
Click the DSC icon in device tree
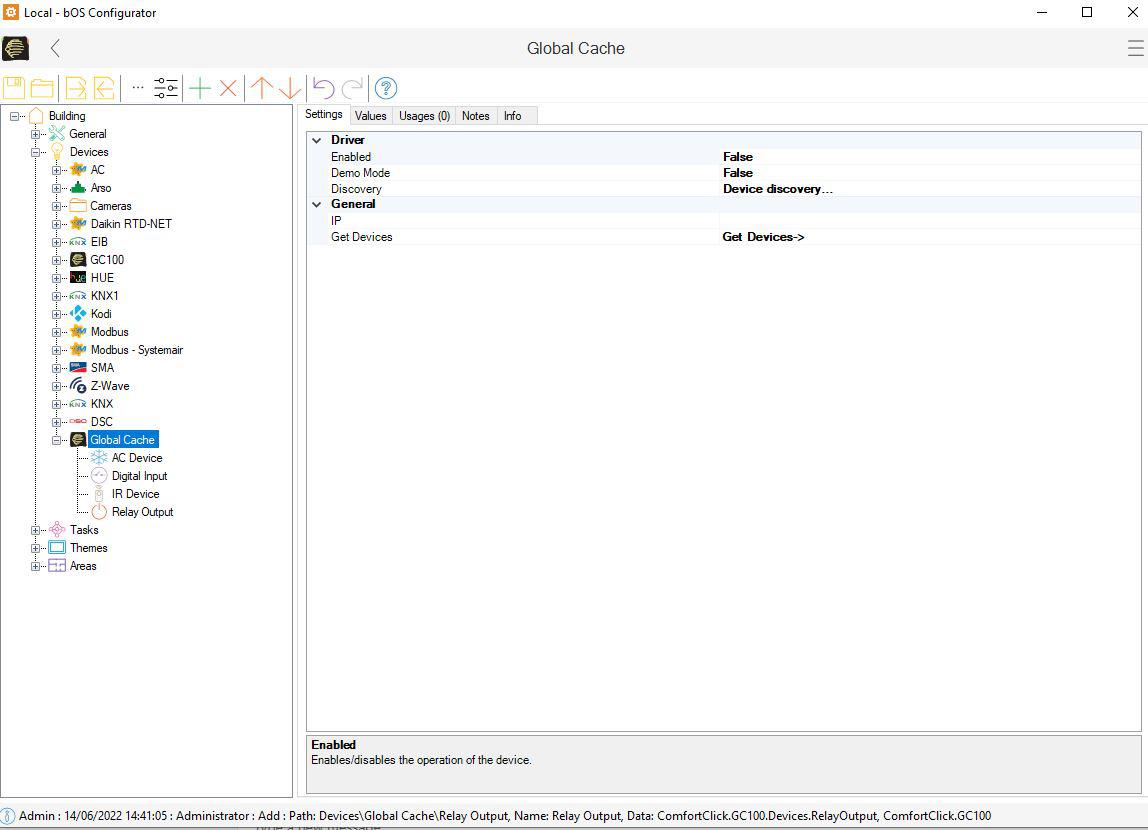click(78, 422)
